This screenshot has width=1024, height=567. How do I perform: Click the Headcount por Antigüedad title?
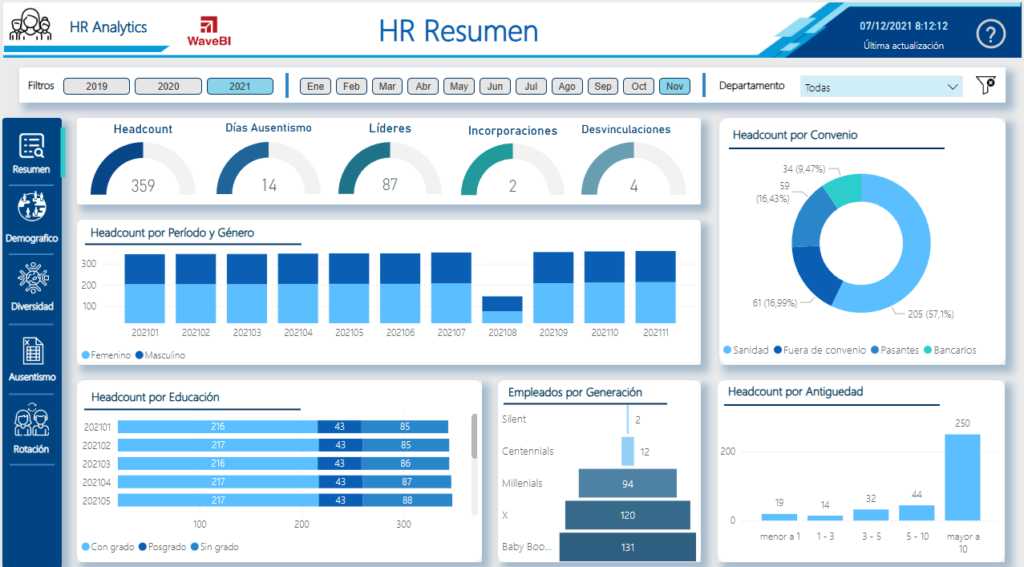point(795,392)
